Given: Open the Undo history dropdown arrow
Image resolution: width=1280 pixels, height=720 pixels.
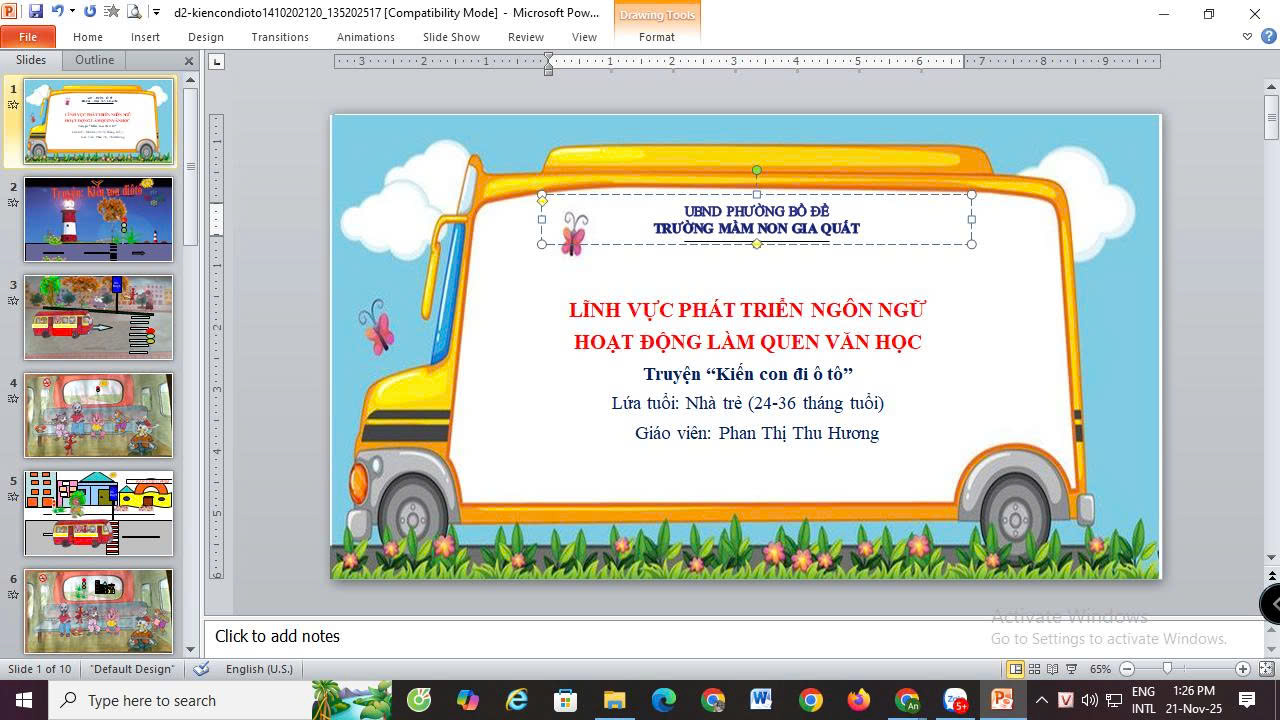Looking at the screenshot, I should (x=72, y=12).
